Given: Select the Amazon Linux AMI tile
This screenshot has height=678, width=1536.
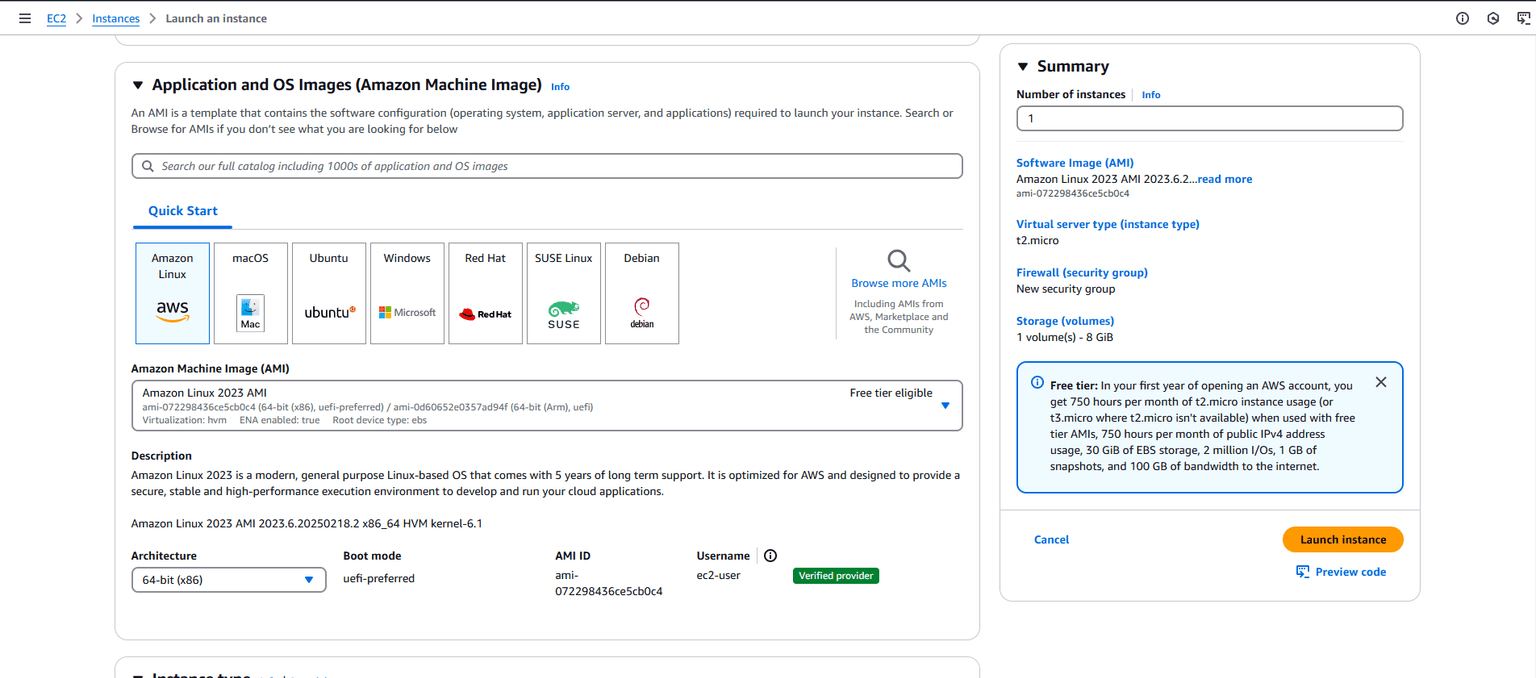Looking at the screenshot, I should click(x=172, y=293).
